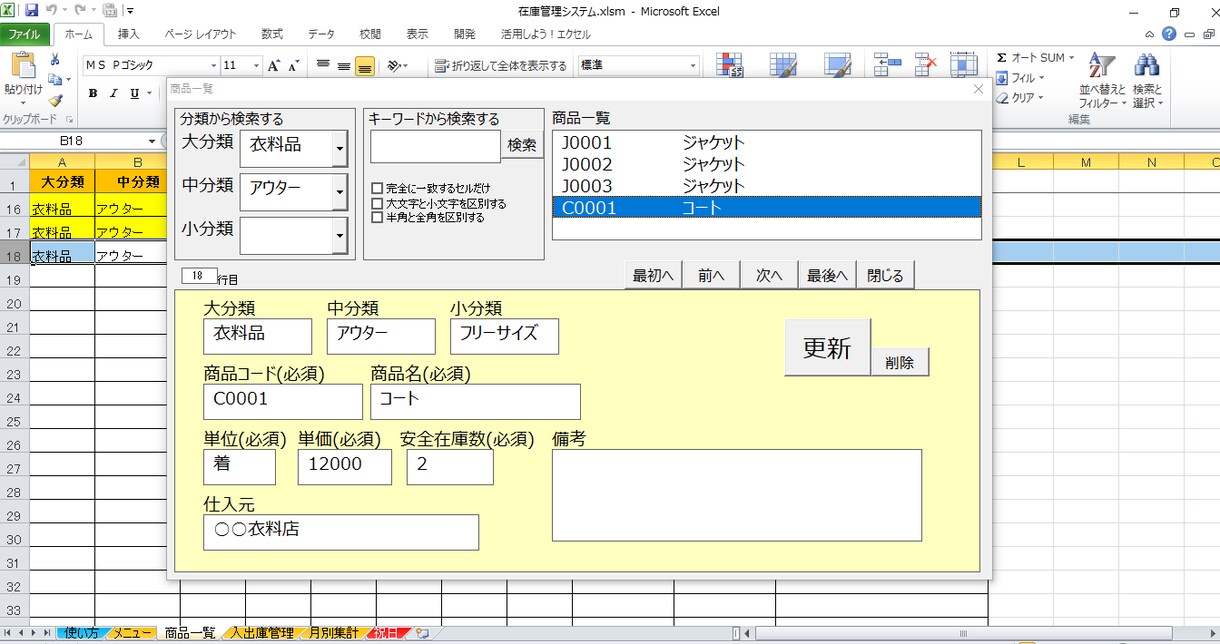
Task: Open Conditional Formatting icon
Action: [731, 64]
